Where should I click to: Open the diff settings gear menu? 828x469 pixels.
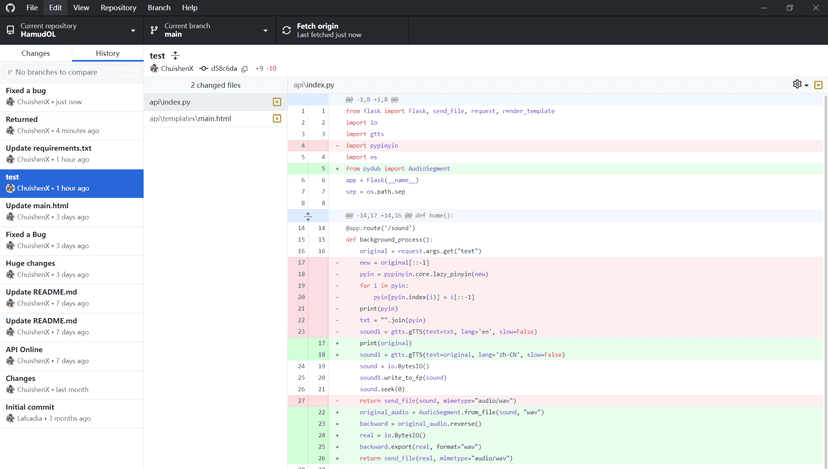click(x=799, y=85)
